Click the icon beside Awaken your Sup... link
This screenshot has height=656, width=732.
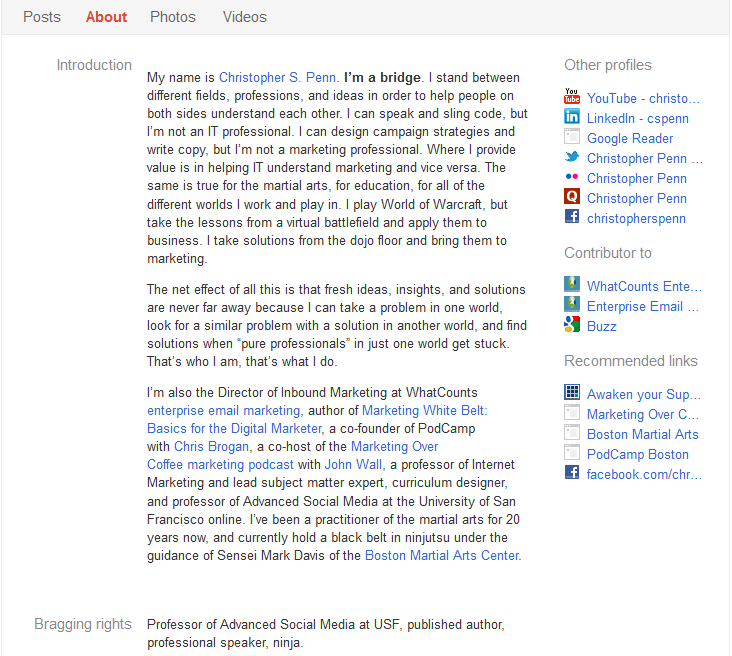pyautogui.click(x=572, y=394)
